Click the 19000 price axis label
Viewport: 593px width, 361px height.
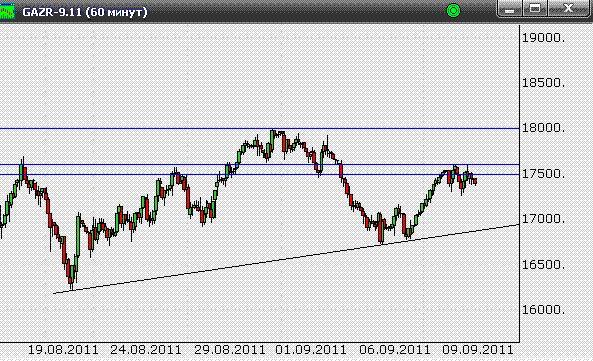click(x=543, y=38)
